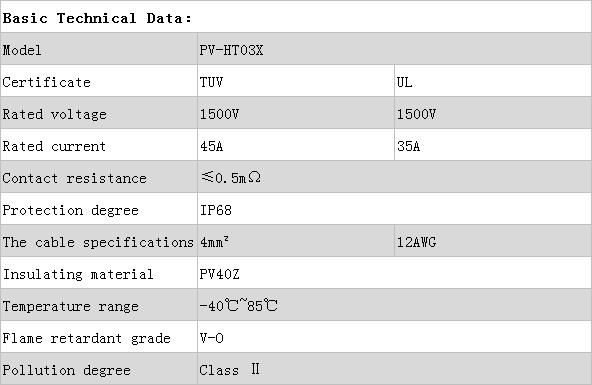Select the cable specifications label
The image size is (592, 385).
click(x=99, y=241)
